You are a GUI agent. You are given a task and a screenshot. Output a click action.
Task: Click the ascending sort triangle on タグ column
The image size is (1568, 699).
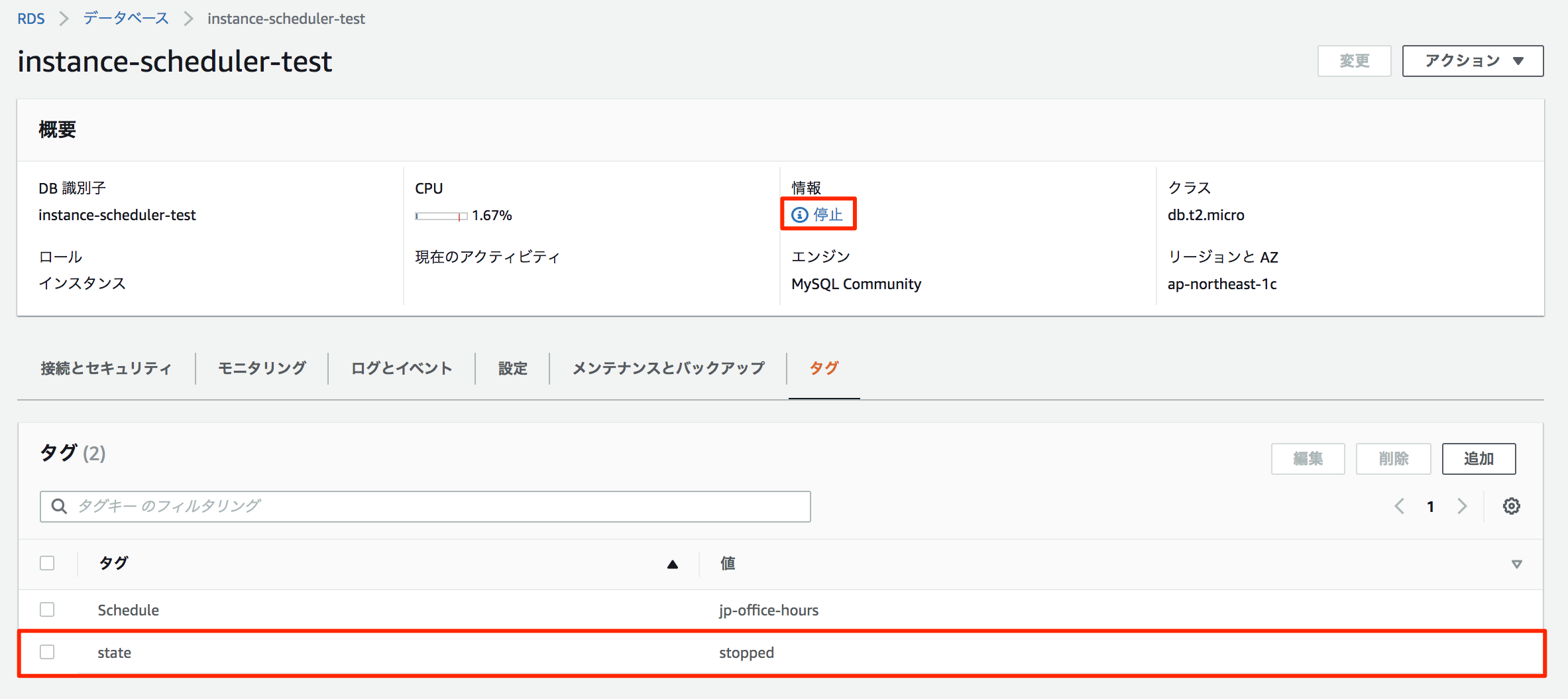point(673,564)
